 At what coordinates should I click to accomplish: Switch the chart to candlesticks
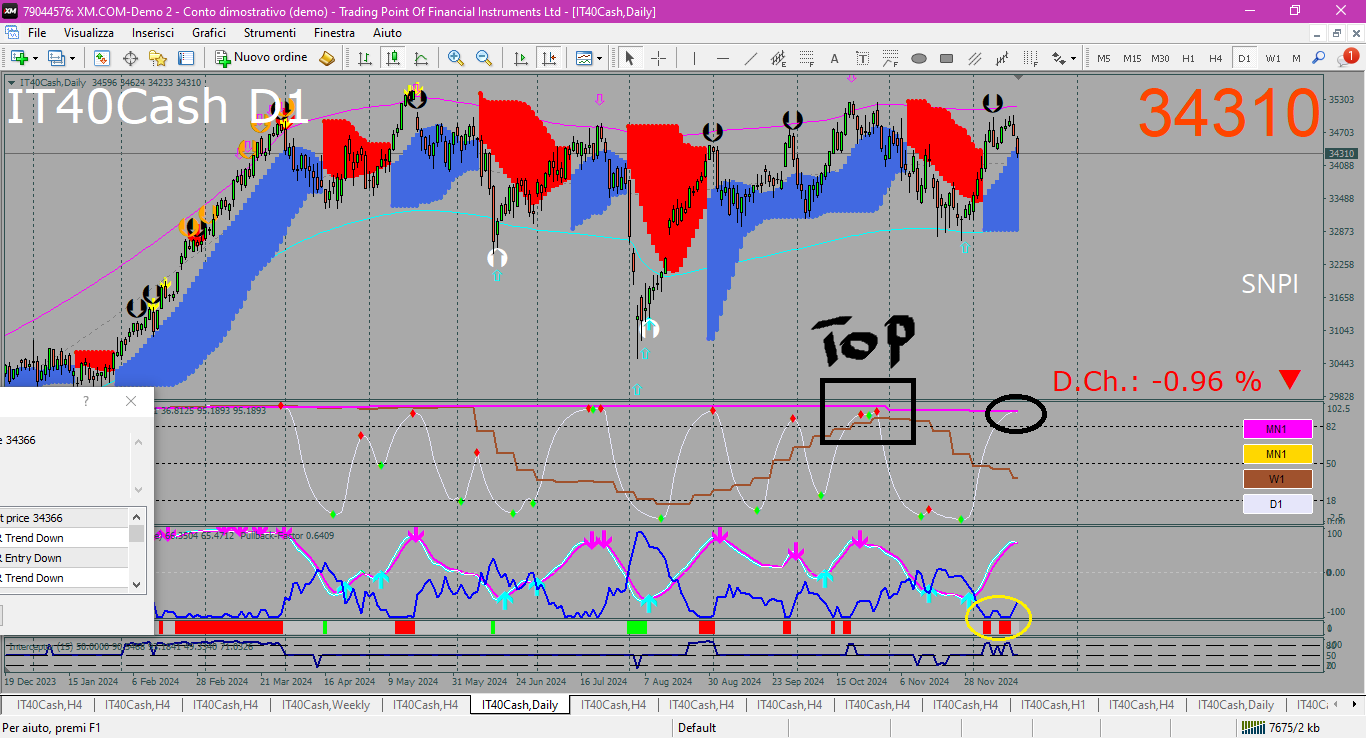pyautogui.click(x=393, y=58)
